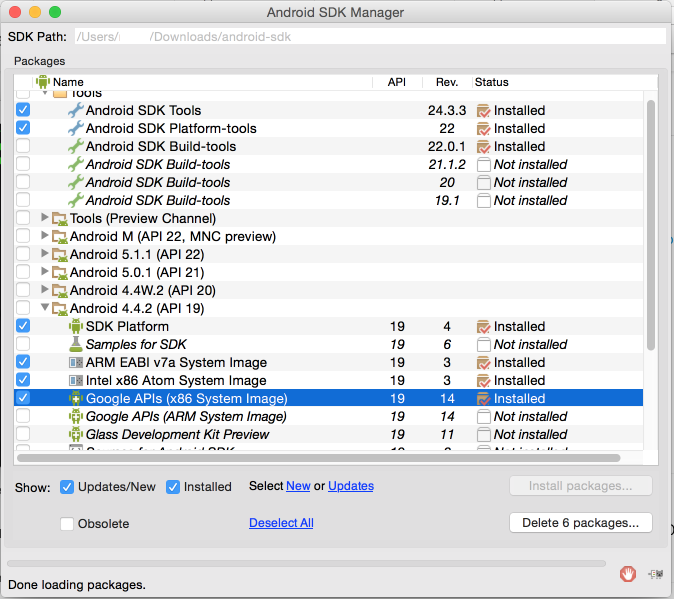This screenshot has height=599, width=674.
Task: Click the vertical scrollbar of package list
Action: (651, 225)
